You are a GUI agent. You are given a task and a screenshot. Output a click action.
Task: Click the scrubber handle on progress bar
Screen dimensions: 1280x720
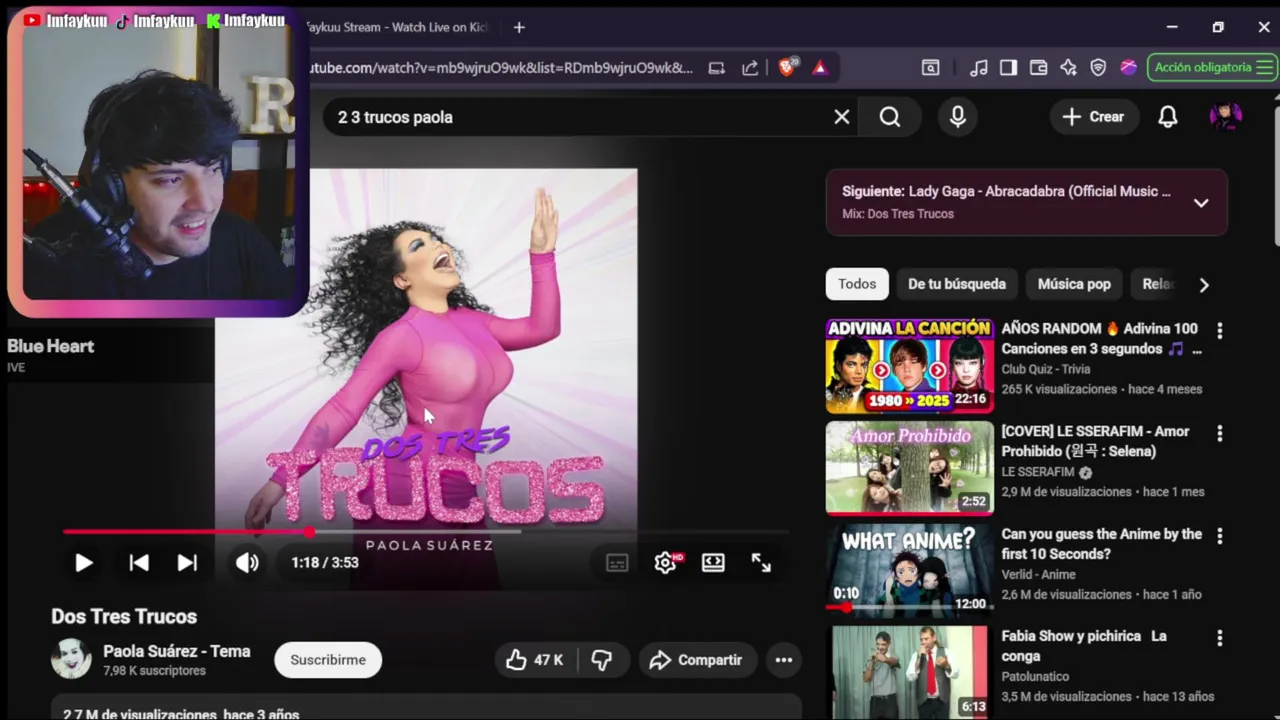point(310,532)
